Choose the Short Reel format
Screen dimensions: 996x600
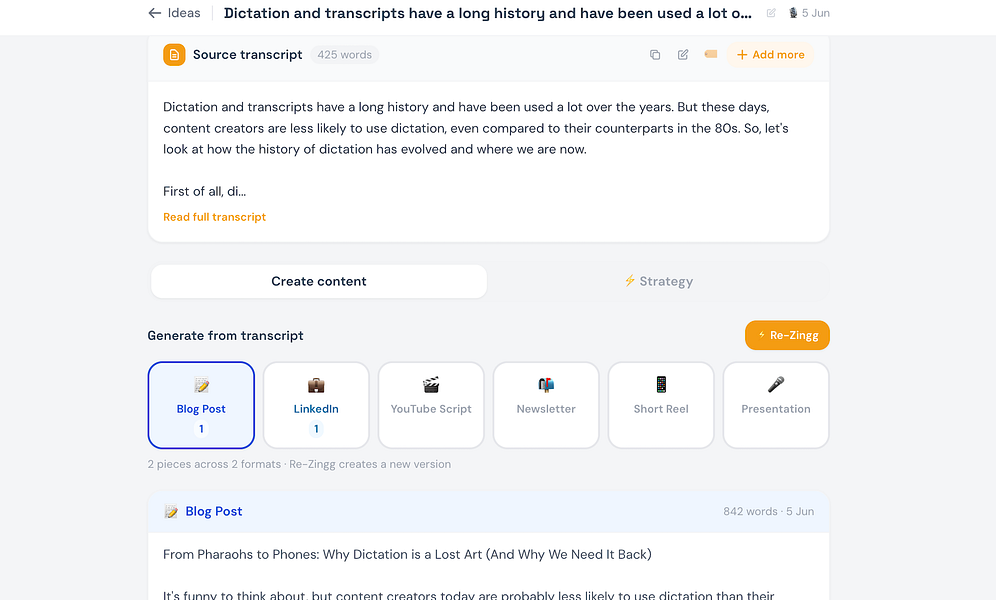coord(661,405)
